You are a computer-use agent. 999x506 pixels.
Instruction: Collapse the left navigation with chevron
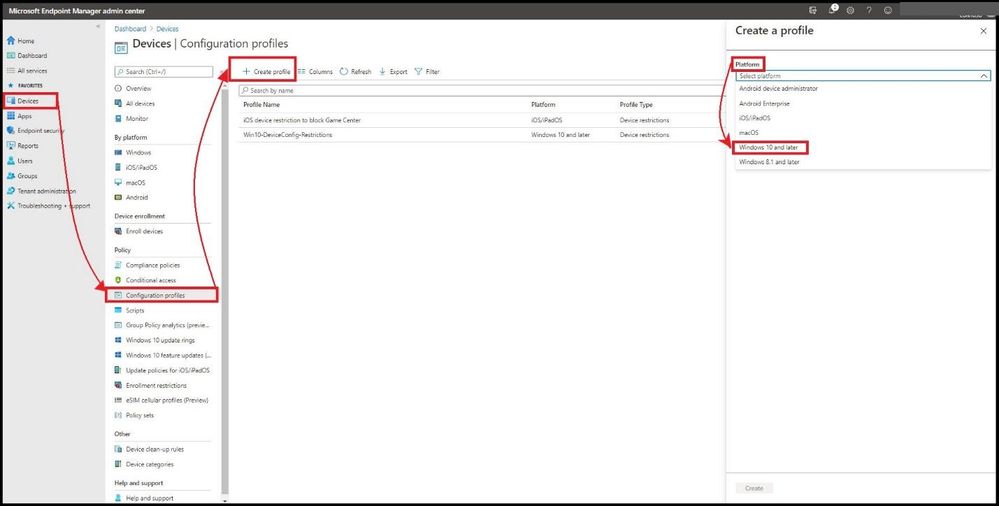pyautogui.click(x=97, y=26)
